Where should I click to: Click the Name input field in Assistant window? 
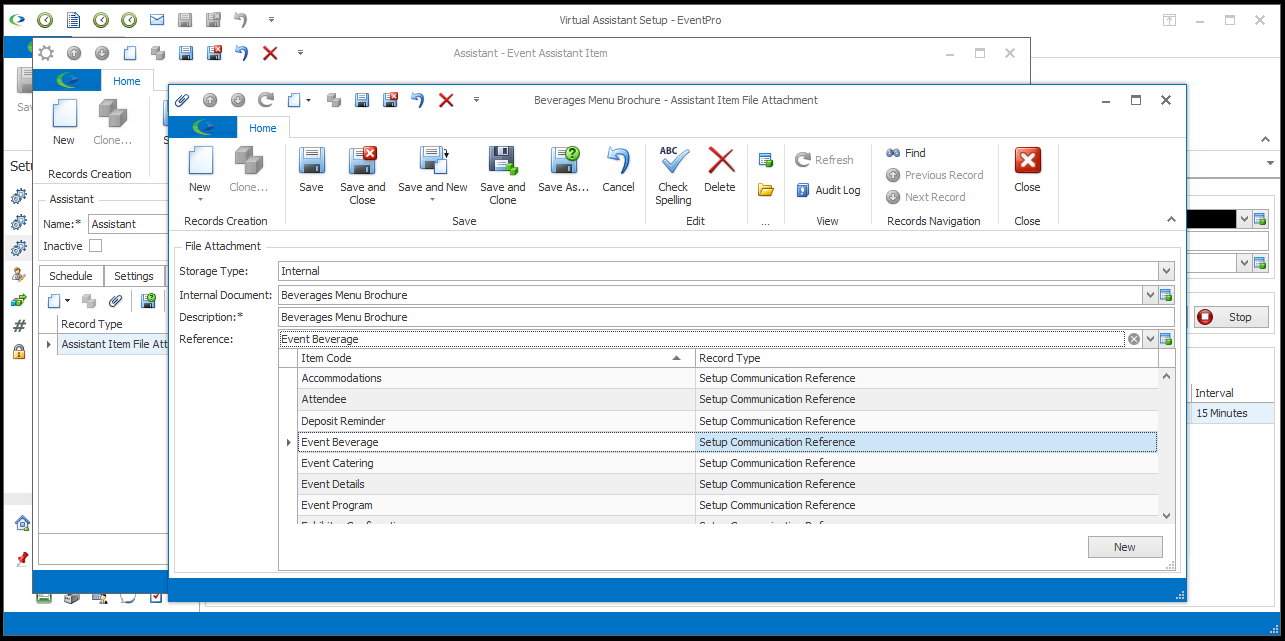[128, 224]
